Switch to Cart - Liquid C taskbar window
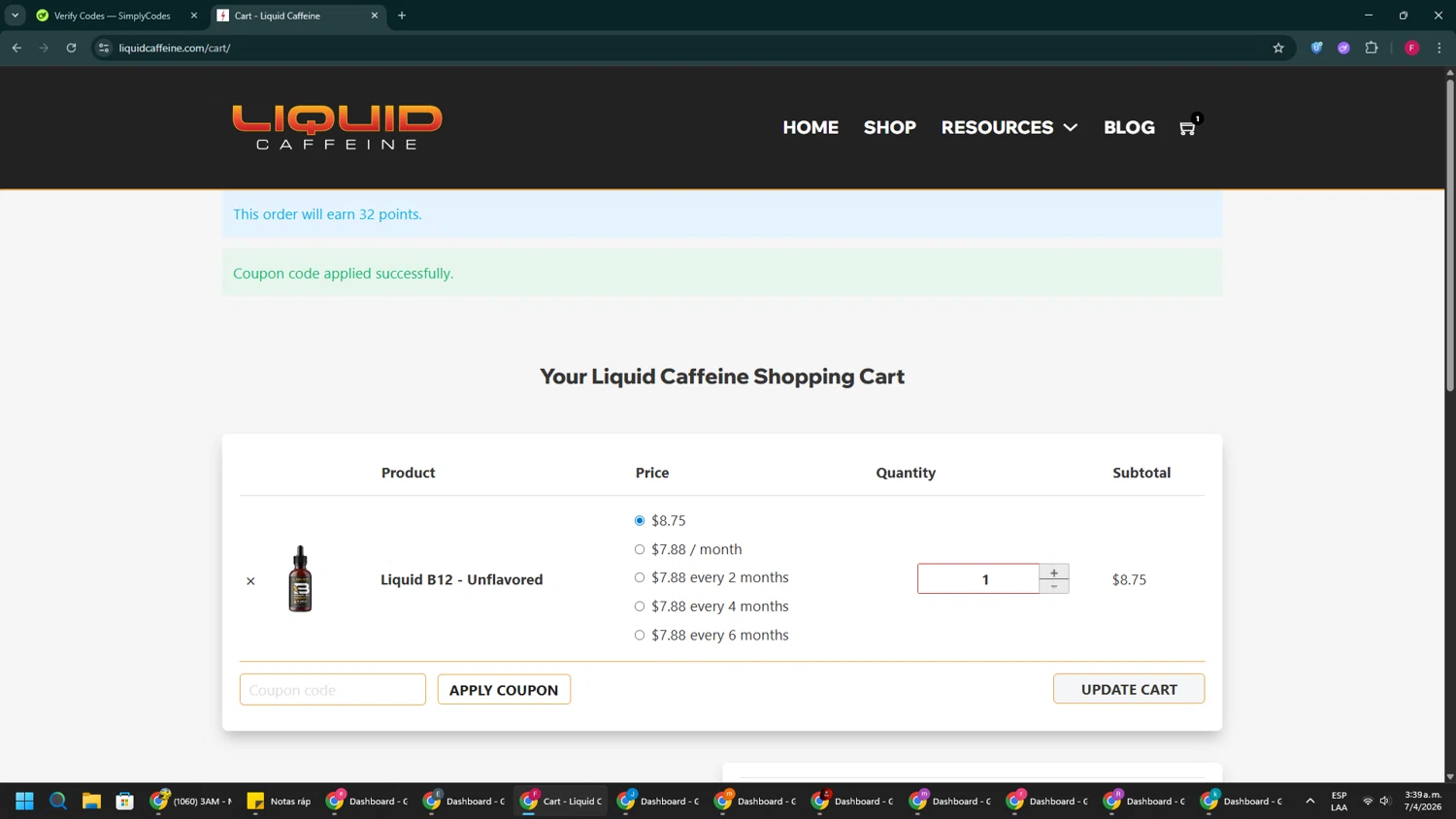 coord(561,802)
